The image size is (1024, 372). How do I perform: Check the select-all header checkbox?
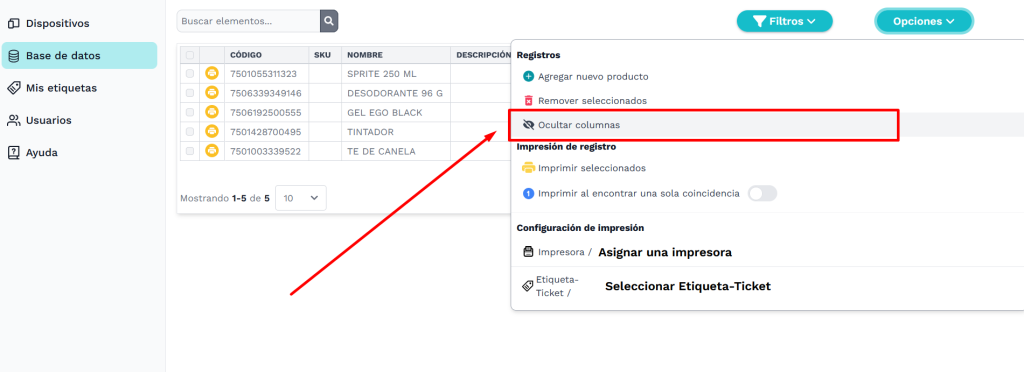coord(189,55)
